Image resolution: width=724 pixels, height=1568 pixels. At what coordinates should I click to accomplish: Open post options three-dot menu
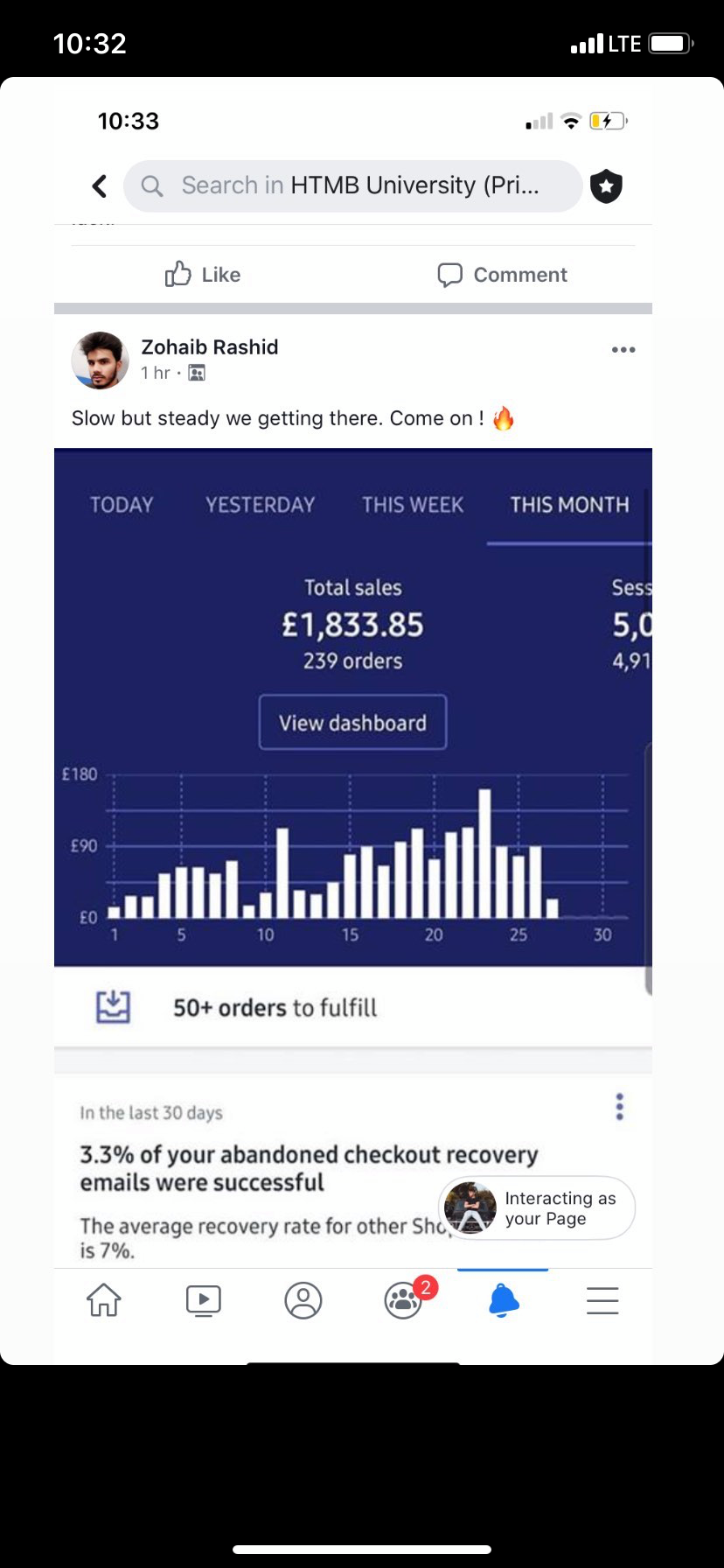tap(623, 350)
